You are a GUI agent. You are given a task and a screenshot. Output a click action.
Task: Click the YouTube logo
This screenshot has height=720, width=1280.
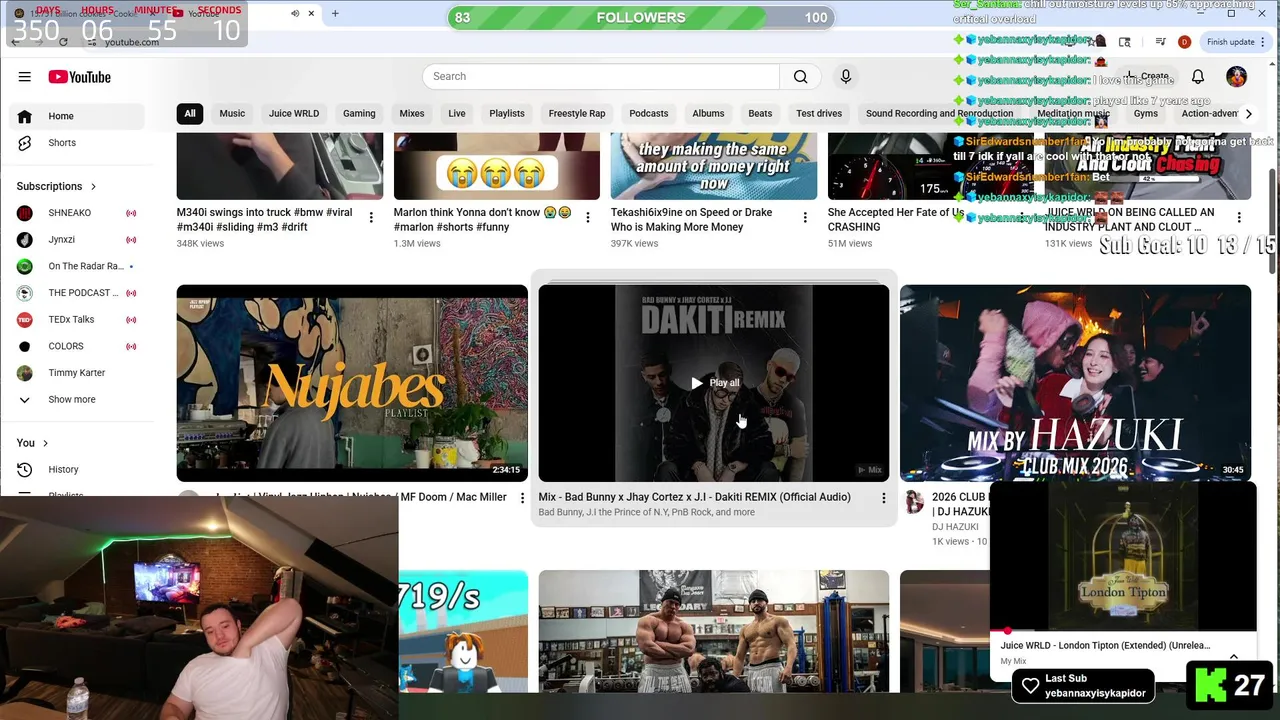coord(79,77)
